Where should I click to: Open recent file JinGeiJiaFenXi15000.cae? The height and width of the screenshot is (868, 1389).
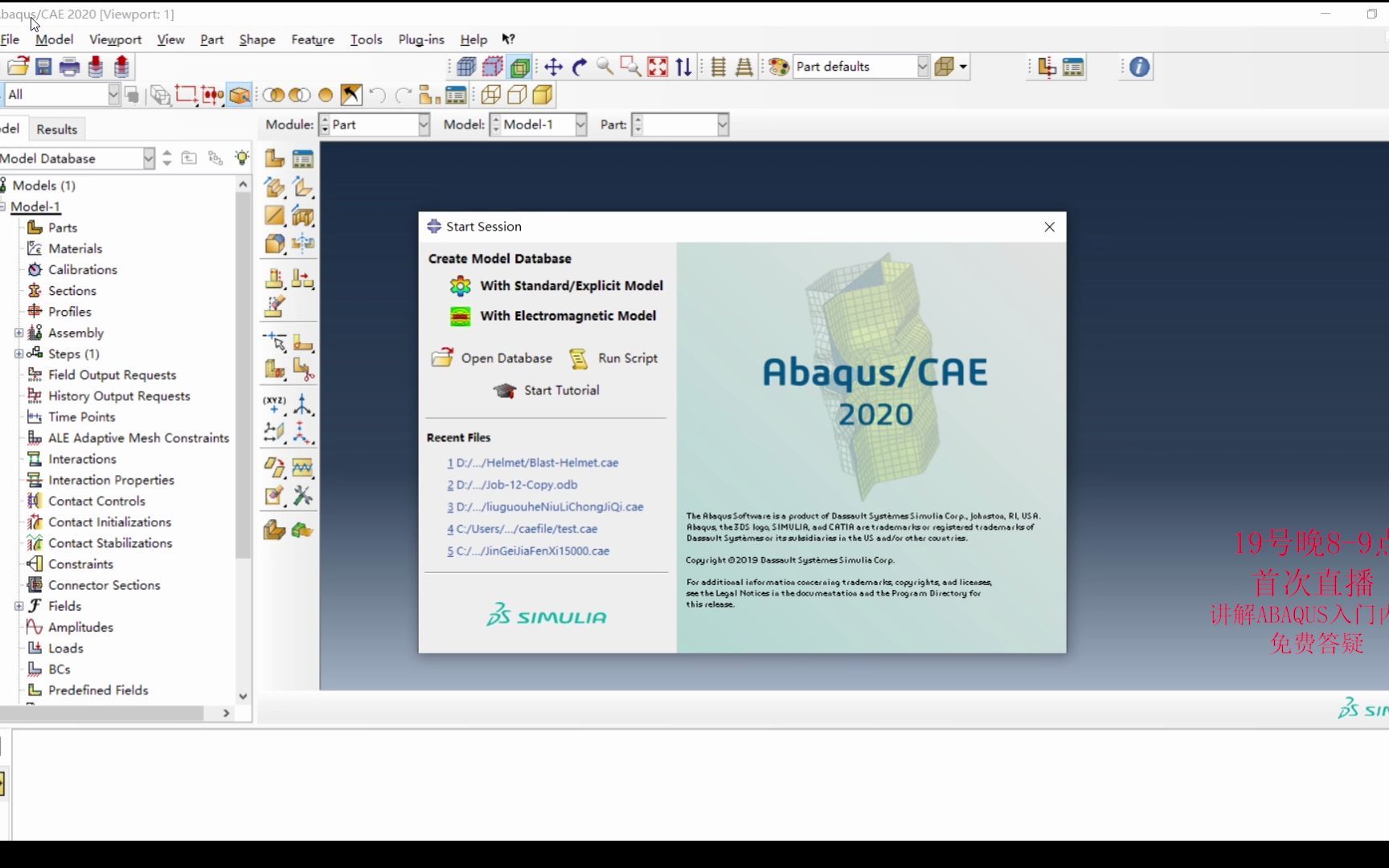coord(528,551)
